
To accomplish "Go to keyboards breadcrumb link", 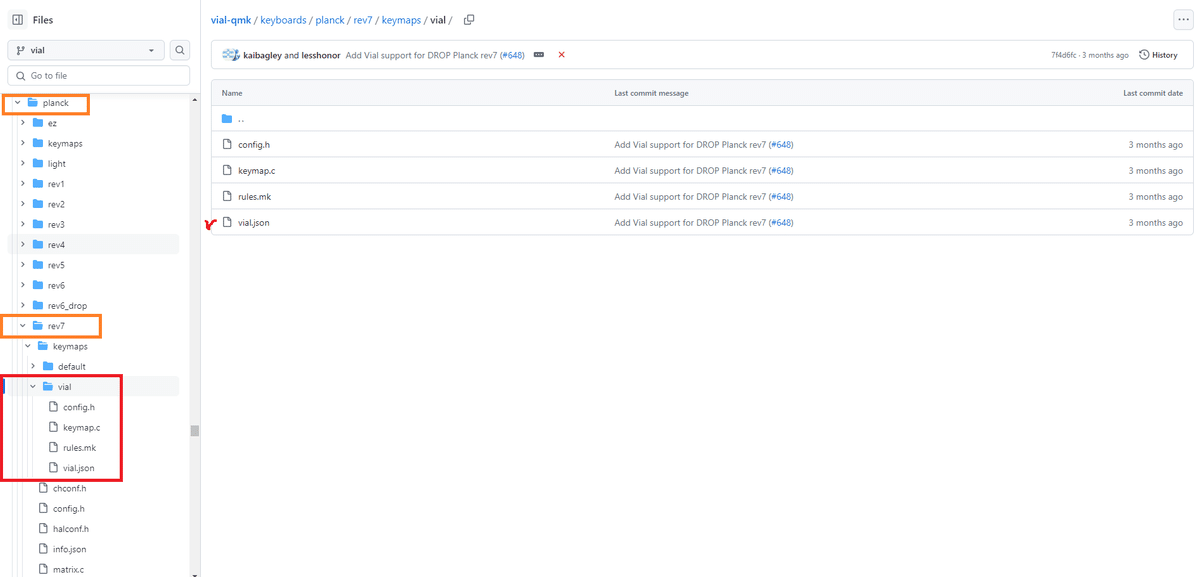I will point(283,20).
